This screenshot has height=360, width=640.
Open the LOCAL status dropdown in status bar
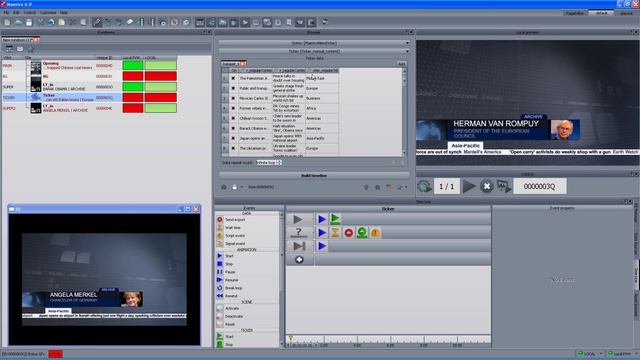(601, 354)
